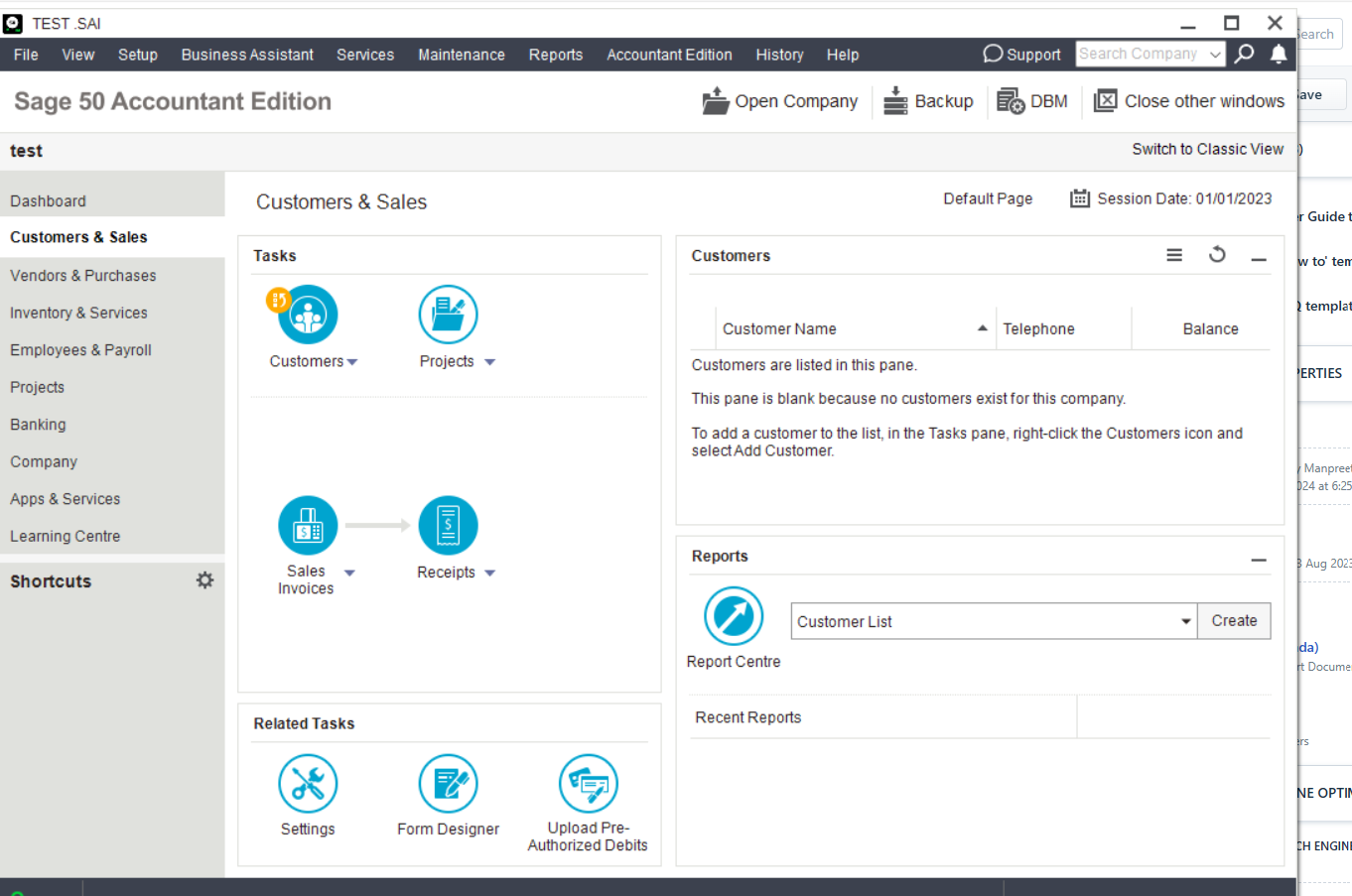Open the Help menu
Image resolution: width=1352 pixels, height=896 pixels.
(843, 55)
